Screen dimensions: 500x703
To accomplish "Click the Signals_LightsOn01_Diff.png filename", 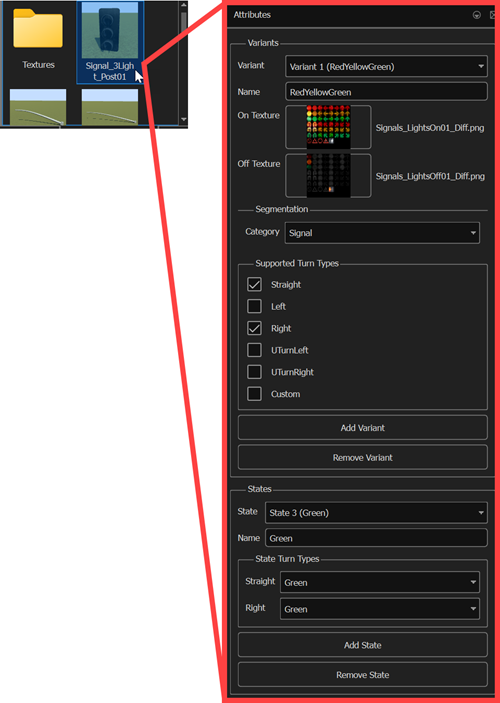I will tap(430, 128).
